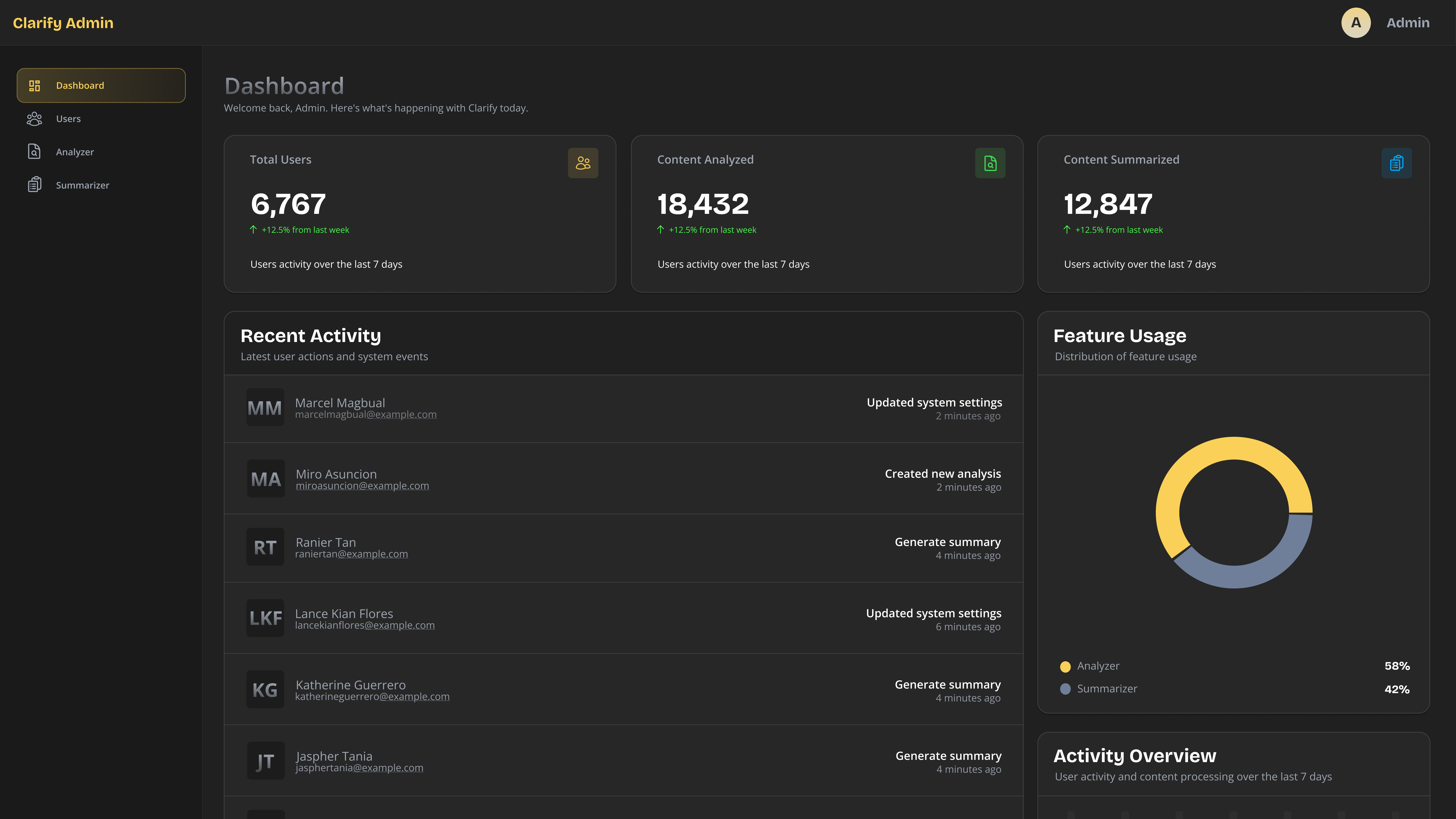Image resolution: width=1456 pixels, height=819 pixels.
Task: Click the Content Summarized card icon
Action: click(1397, 163)
